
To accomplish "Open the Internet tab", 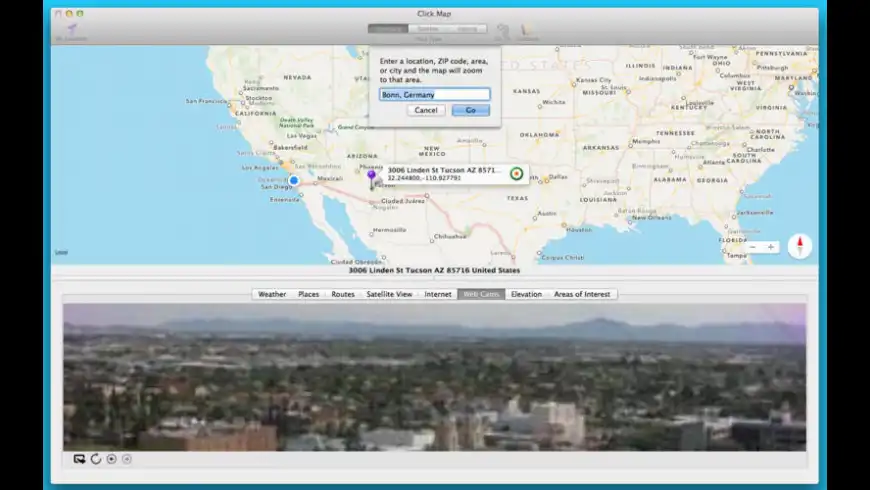I will pyautogui.click(x=438, y=294).
